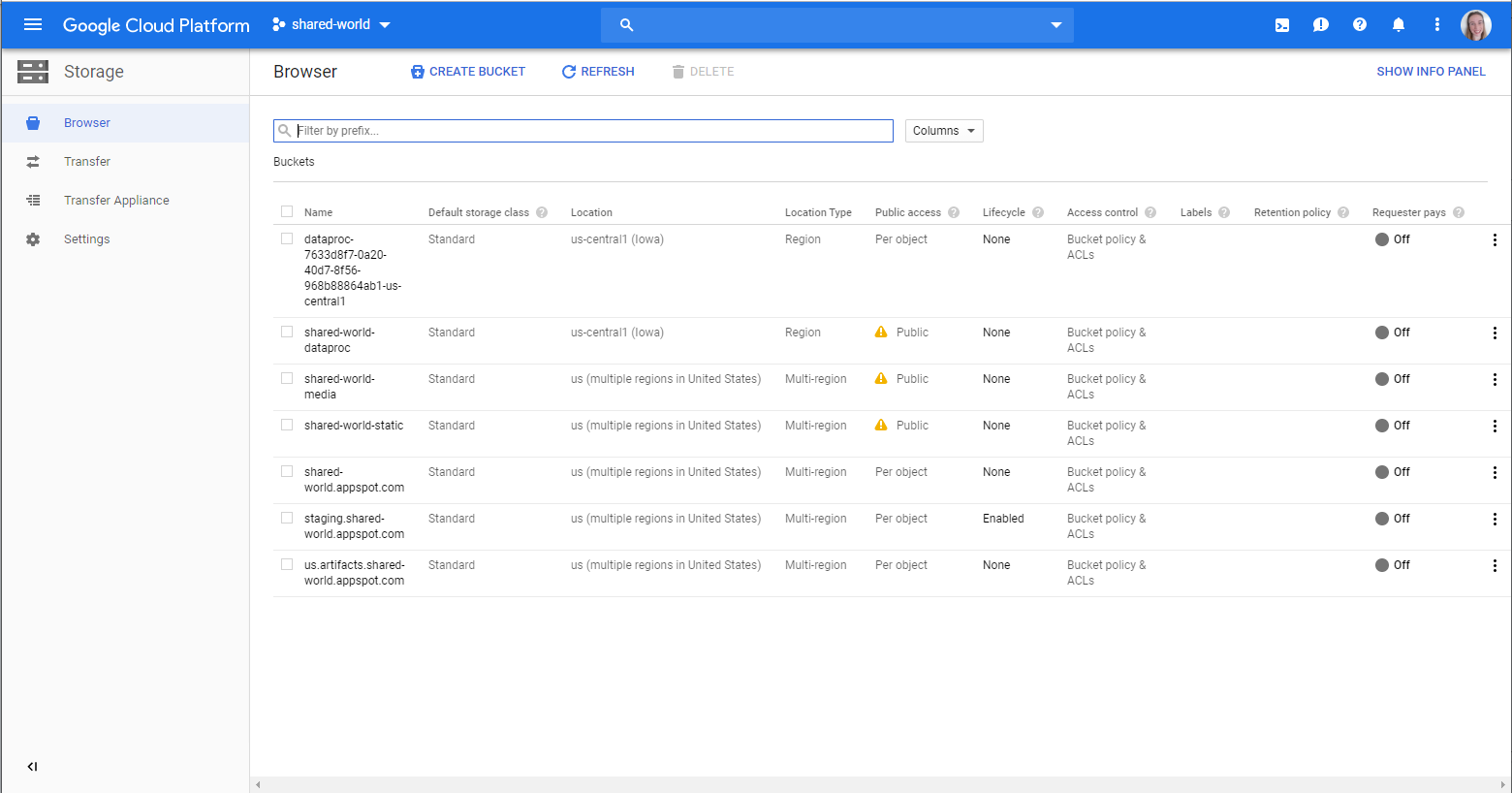Screen dimensions: 1512x793
Task: Click the top search input field
Action: point(837,25)
